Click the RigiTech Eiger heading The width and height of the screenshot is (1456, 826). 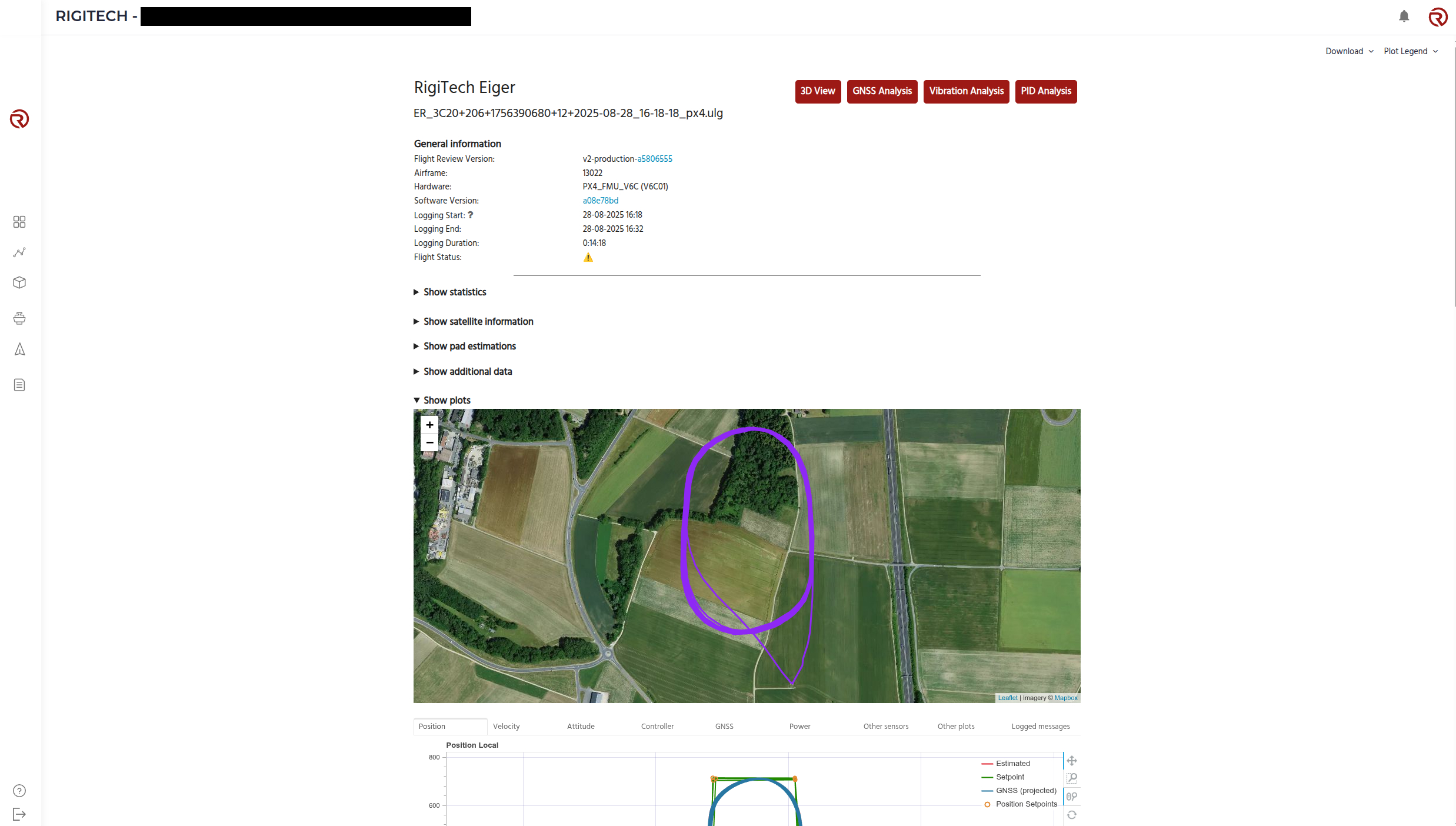click(465, 88)
